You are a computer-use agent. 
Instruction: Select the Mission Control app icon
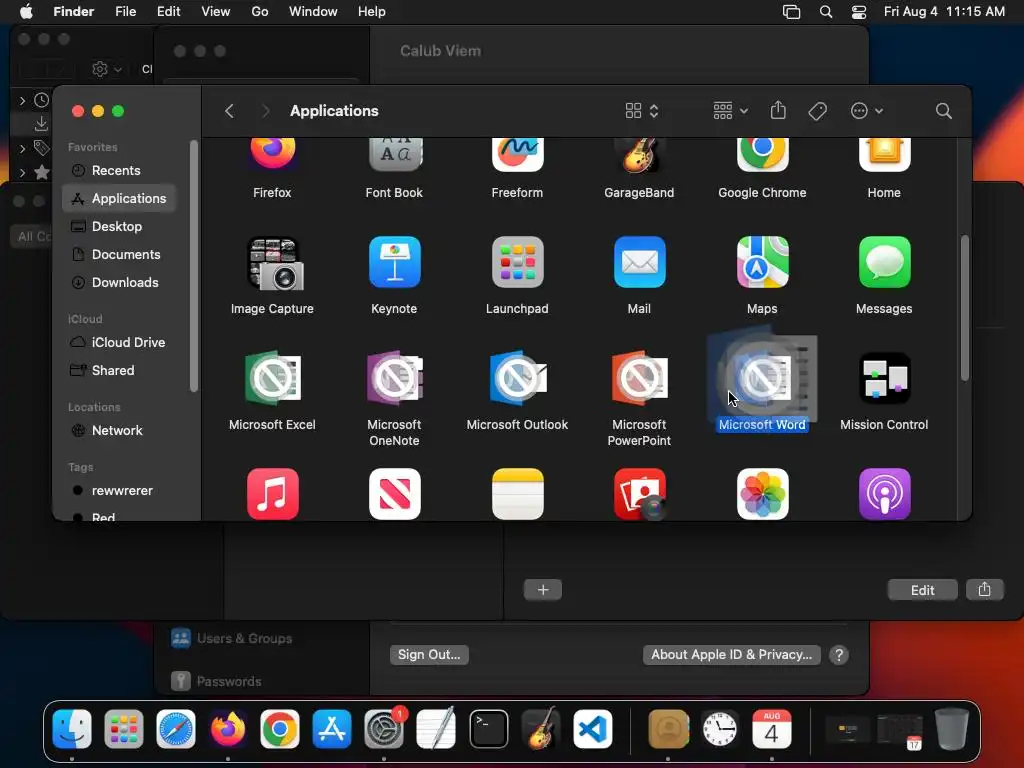coord(884,378)
